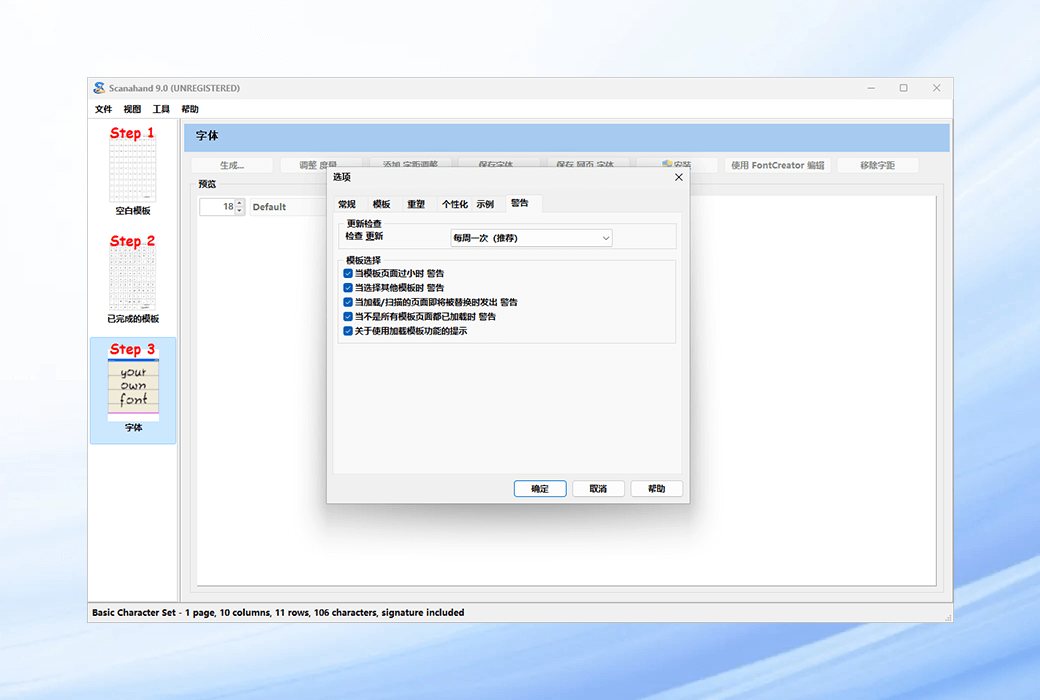1040x700 pixels.
Task: Click 取消 to cancel the options dialog
Action: (598, 488)
